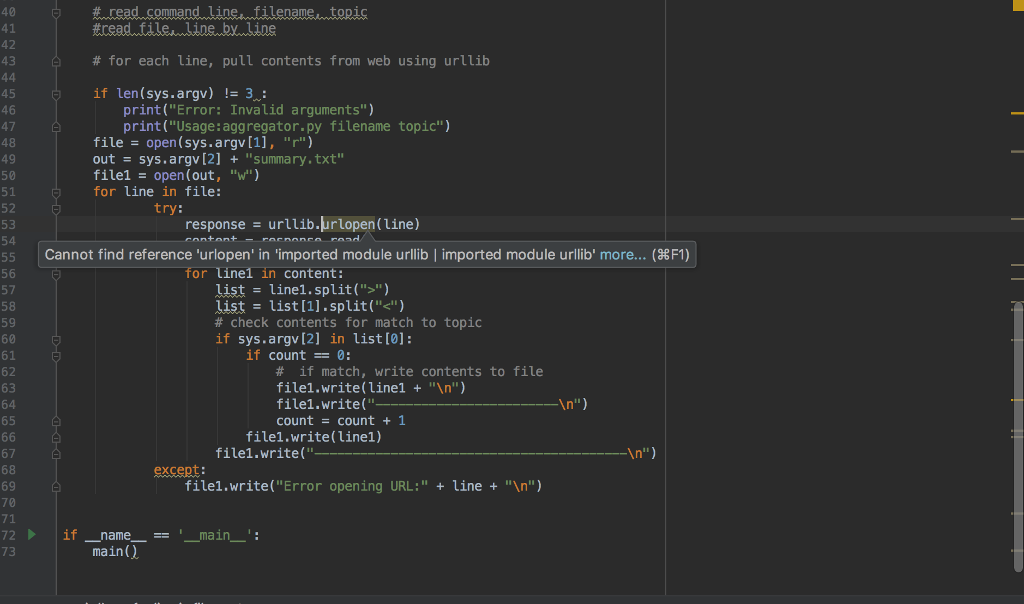This screenshot has width=1024, height=604.
Task: Click 'file1.write(line1)' on line 66
Action: click(313, 437)
